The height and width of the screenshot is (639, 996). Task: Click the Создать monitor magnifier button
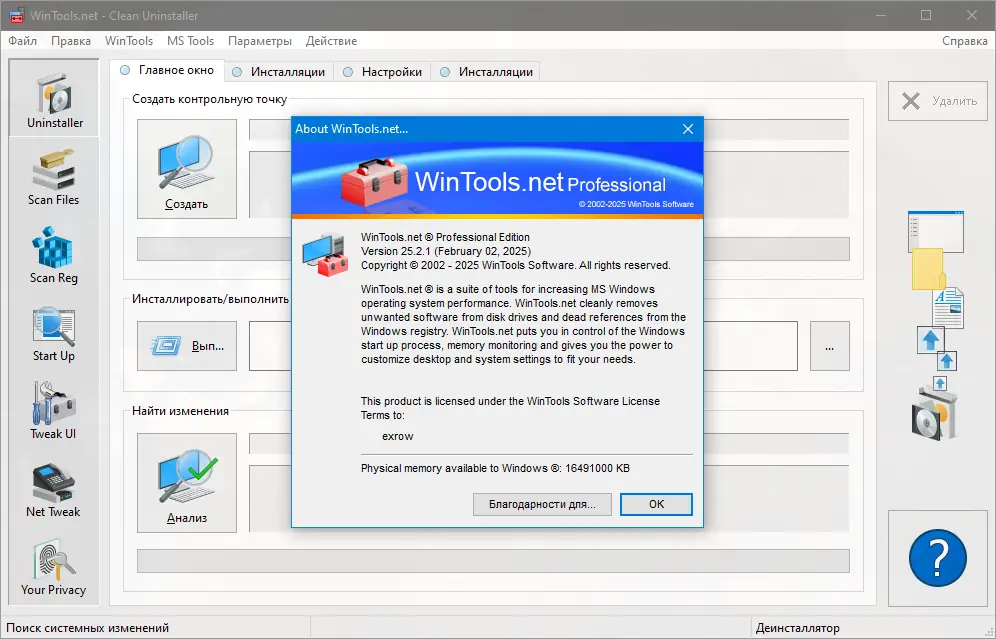coord(187,169)
